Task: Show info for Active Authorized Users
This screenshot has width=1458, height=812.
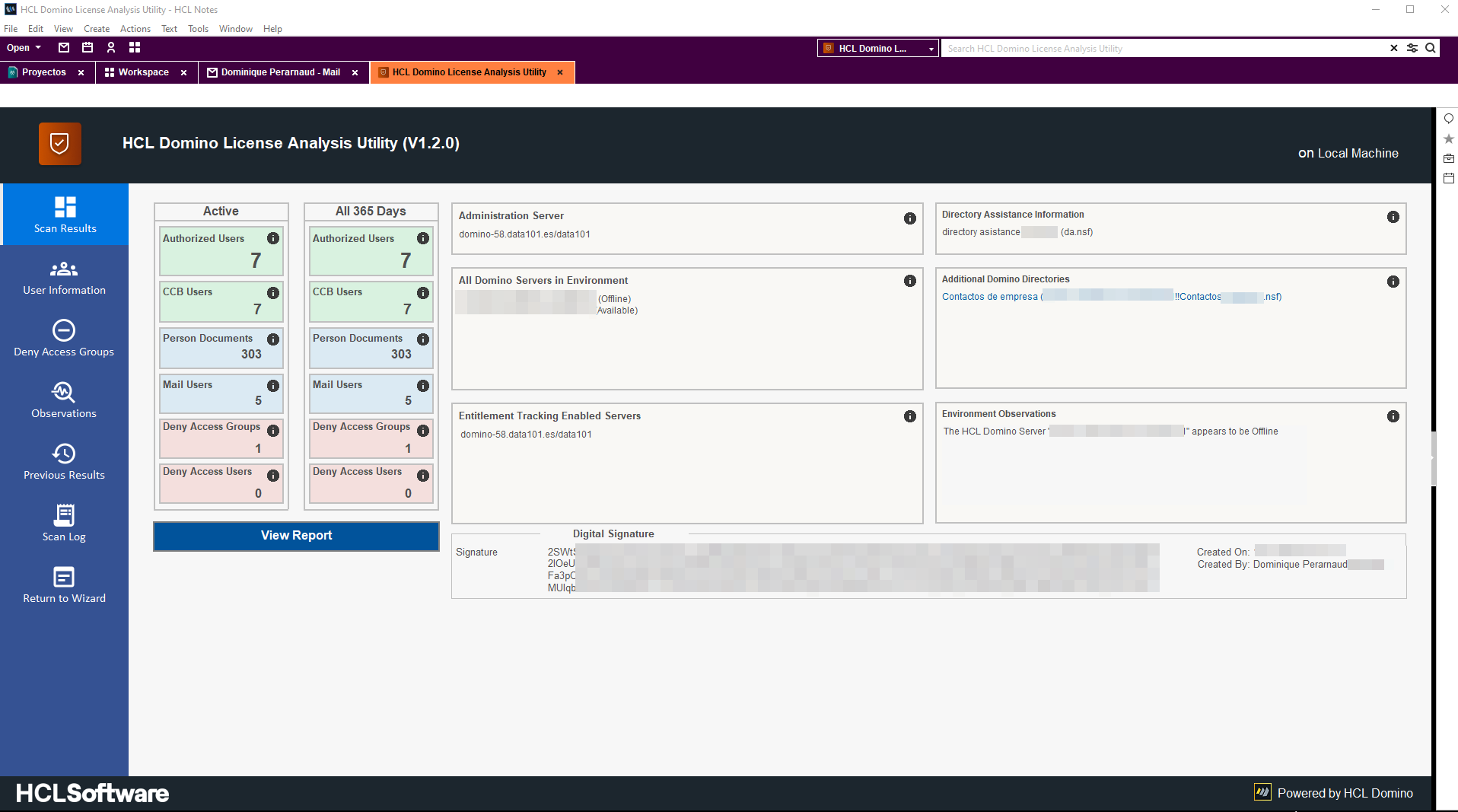Action: pos(273,238)
